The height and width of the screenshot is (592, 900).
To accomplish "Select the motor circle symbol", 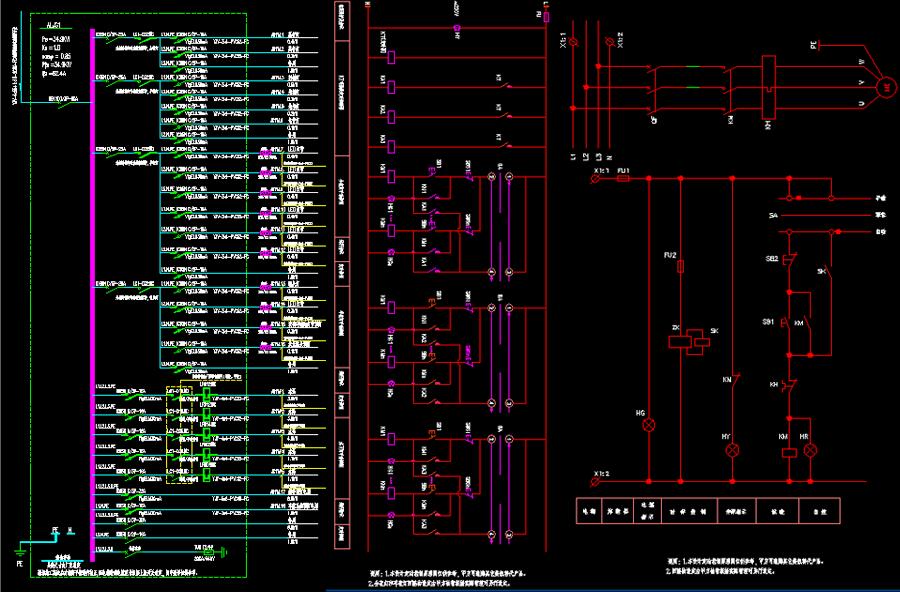I will (886, 88).
